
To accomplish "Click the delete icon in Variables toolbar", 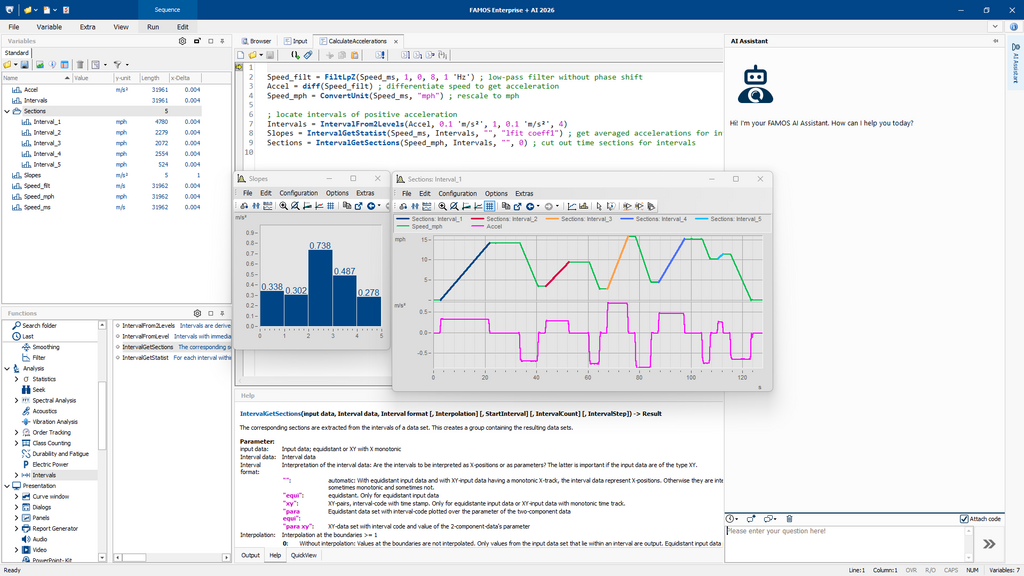I will pyautogui.click(x=80, y=64).
